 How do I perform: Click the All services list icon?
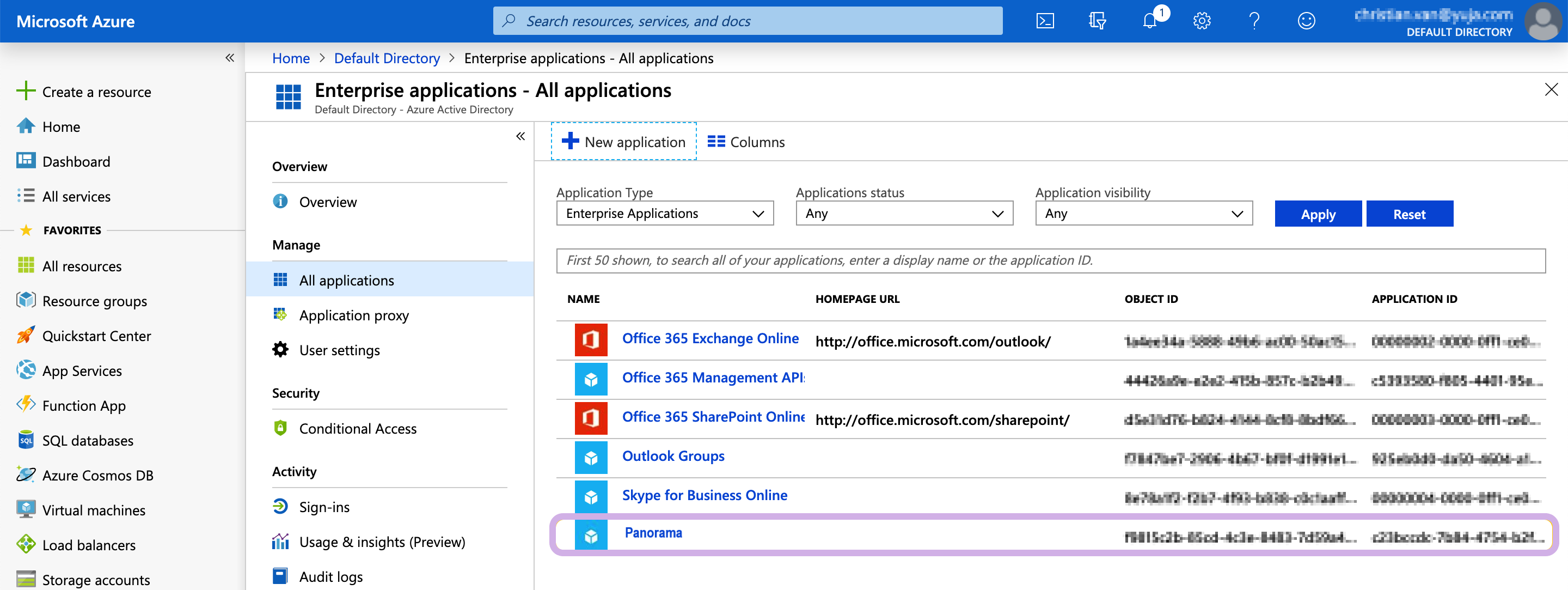[x=26, y=196]
